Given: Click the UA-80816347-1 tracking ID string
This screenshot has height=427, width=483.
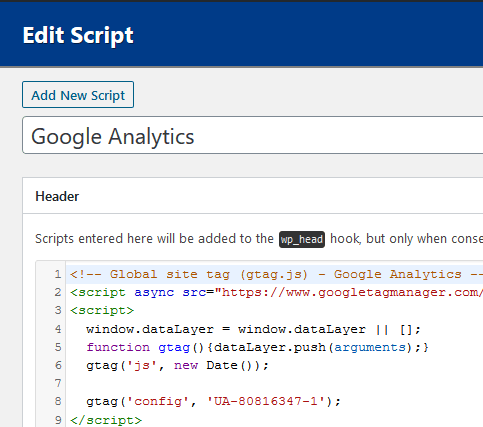Looking at the screenshot, I should pyautogui.click(x=266, y=401).
